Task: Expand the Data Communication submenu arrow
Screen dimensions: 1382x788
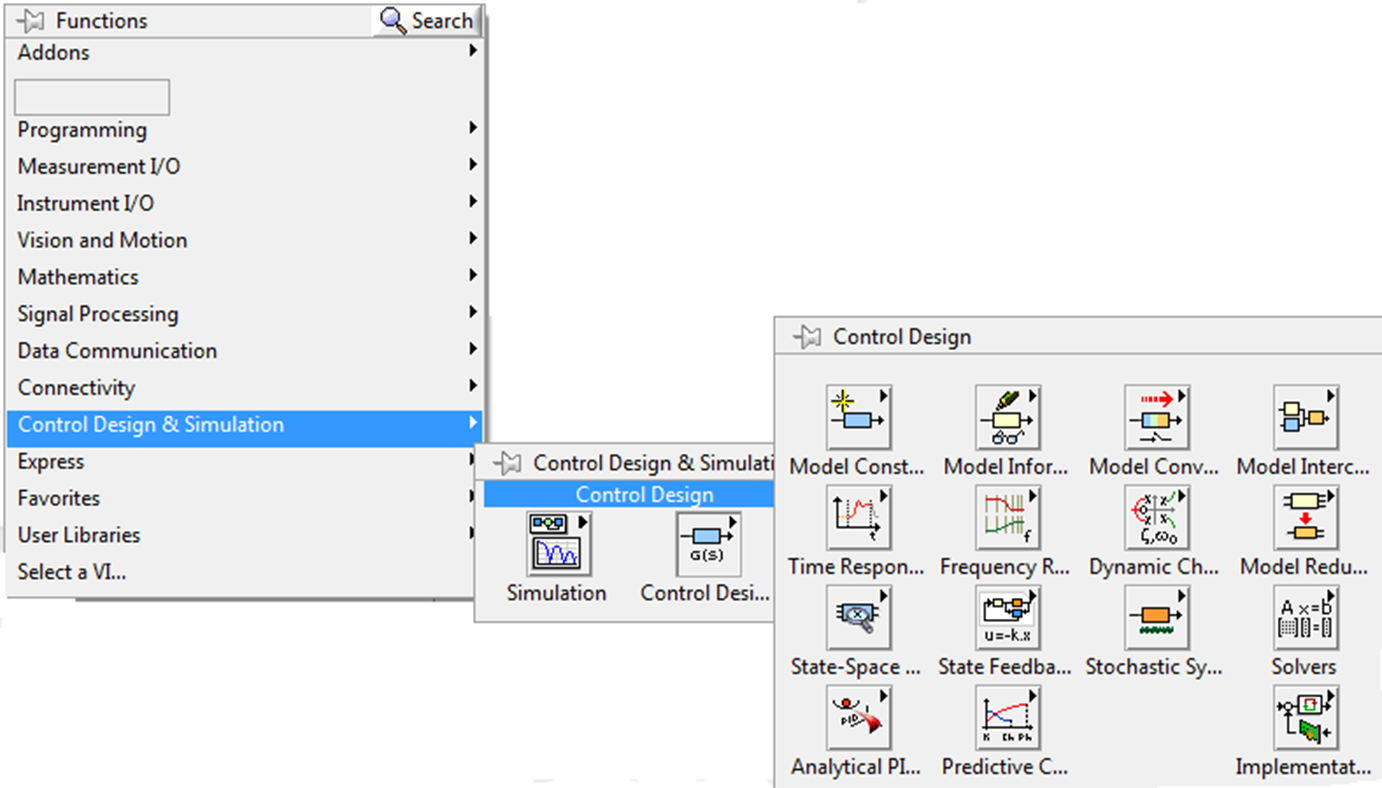Action: point(473,349)
